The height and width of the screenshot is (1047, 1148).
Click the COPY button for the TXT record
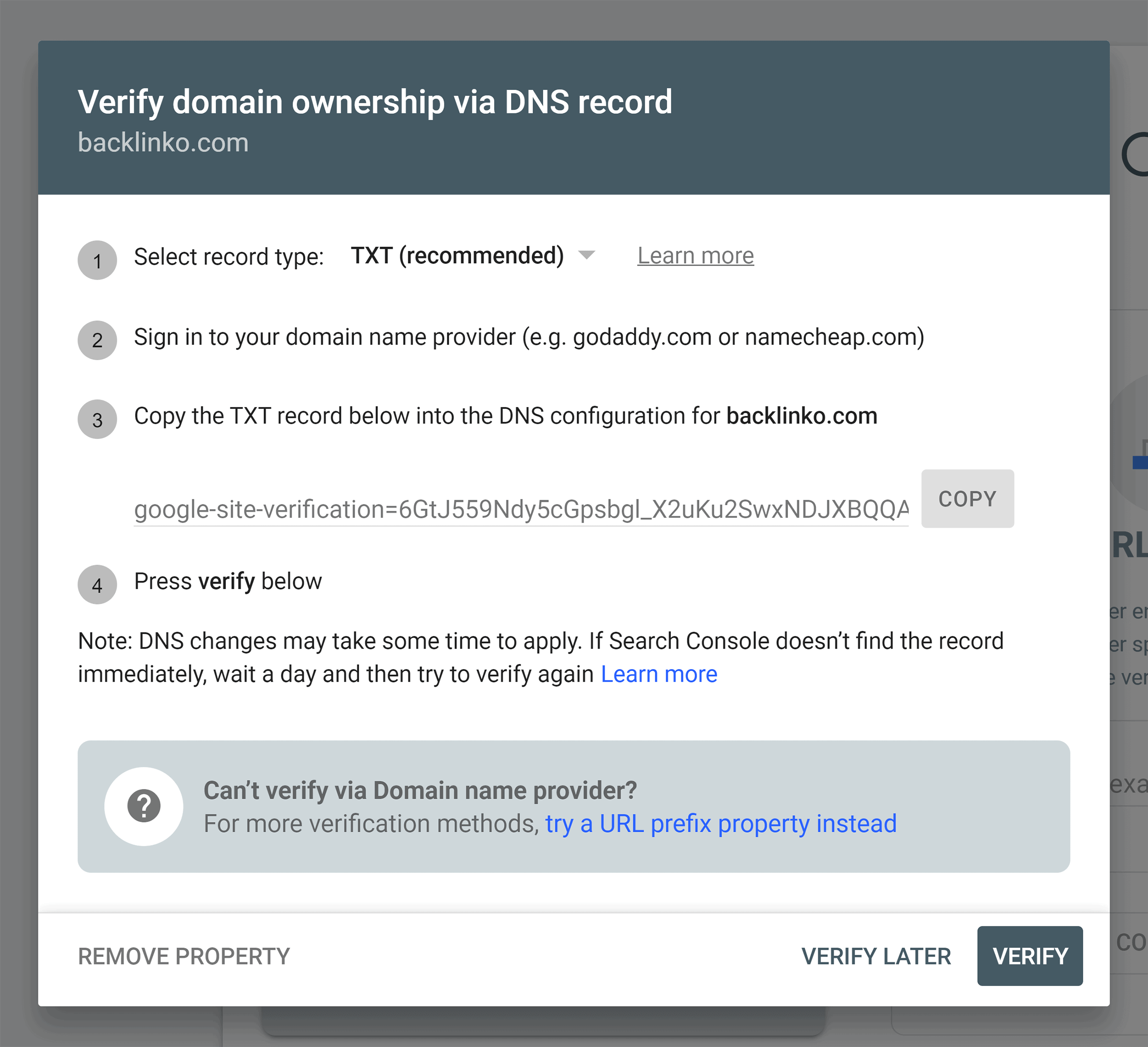pos(966,499)
